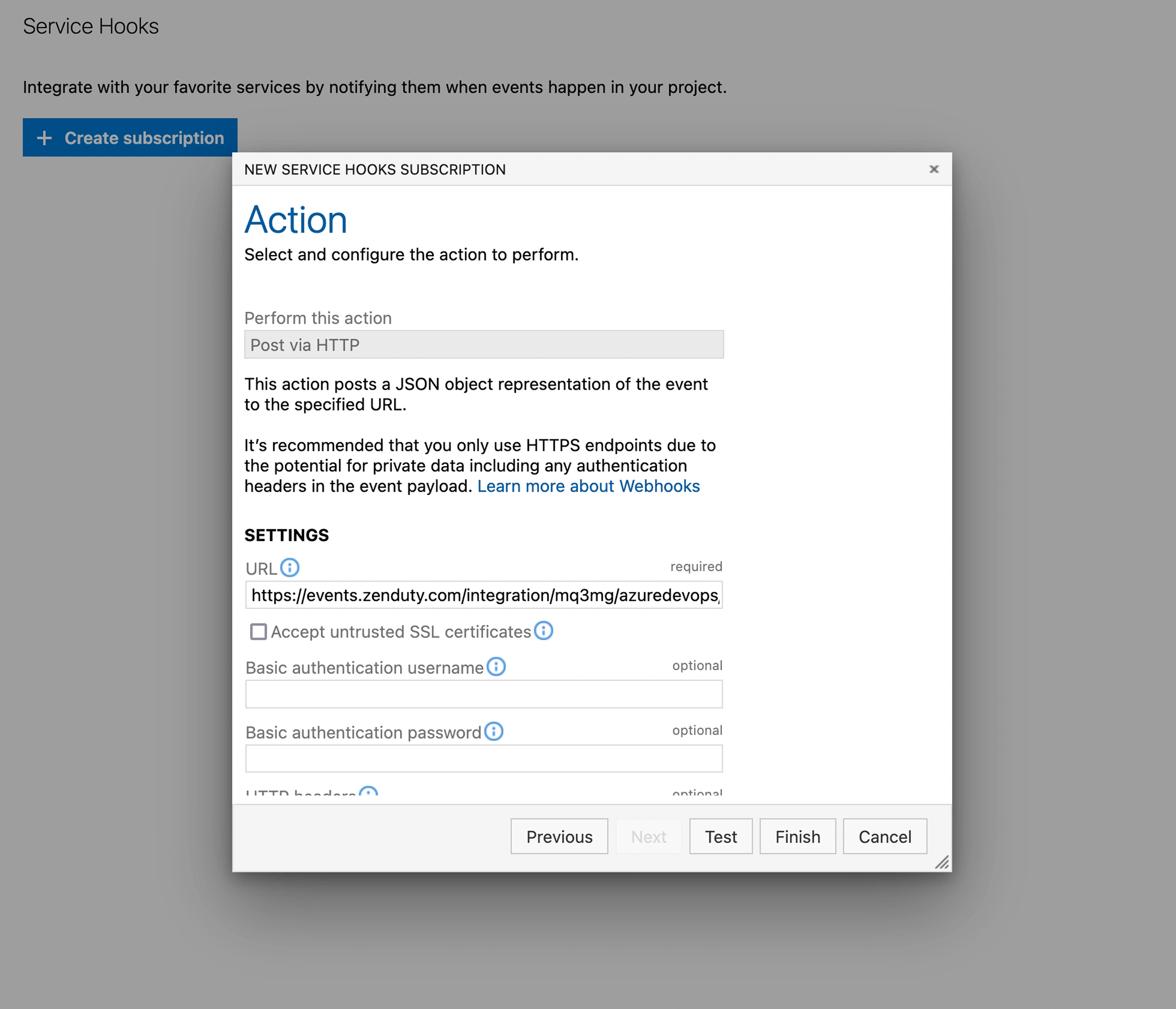Click info icon beside HTTP headers label
Image resolution: width=1176 pixels, height=1009 pixels.
pos(369,792)
